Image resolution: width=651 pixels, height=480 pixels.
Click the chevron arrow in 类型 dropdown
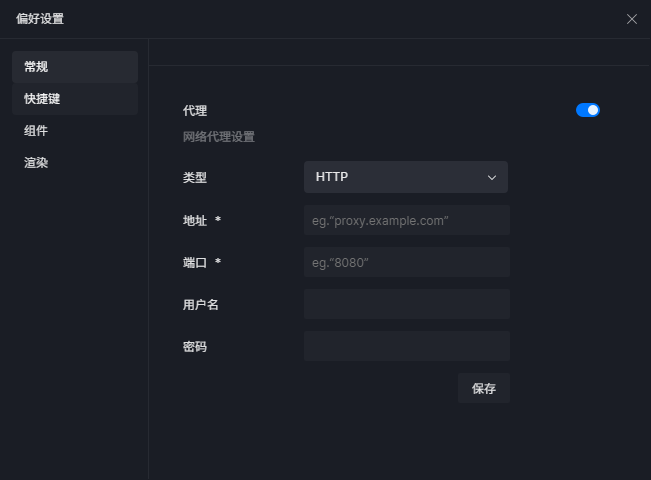[x=492, y=178]
